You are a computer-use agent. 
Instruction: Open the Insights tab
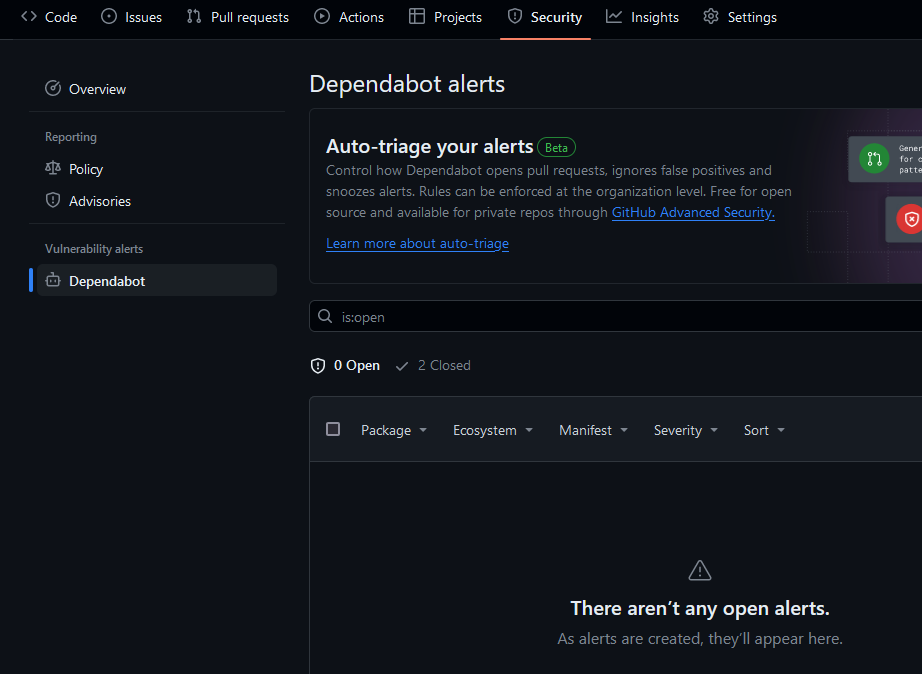643,17
